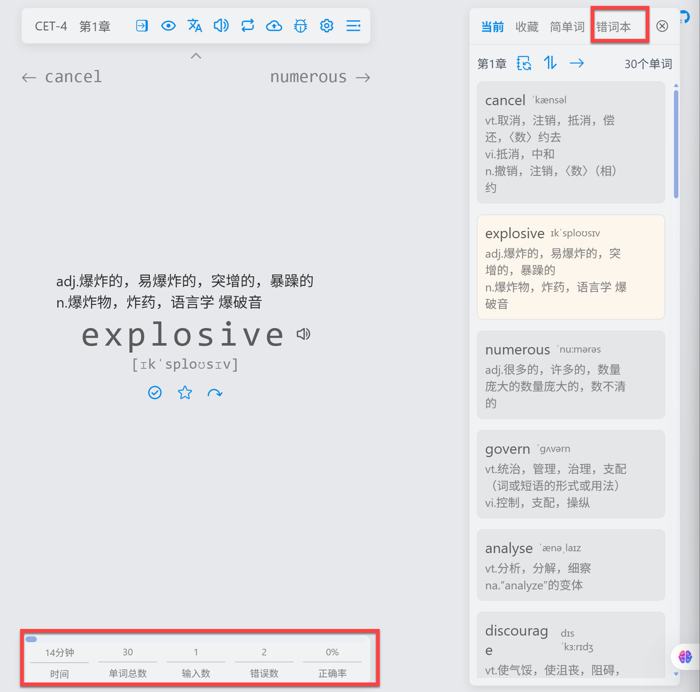Image resolution: width=700 pixels, height=692 pixels.
Task: Click the large word explosive
Action: [x=183, y=335]
